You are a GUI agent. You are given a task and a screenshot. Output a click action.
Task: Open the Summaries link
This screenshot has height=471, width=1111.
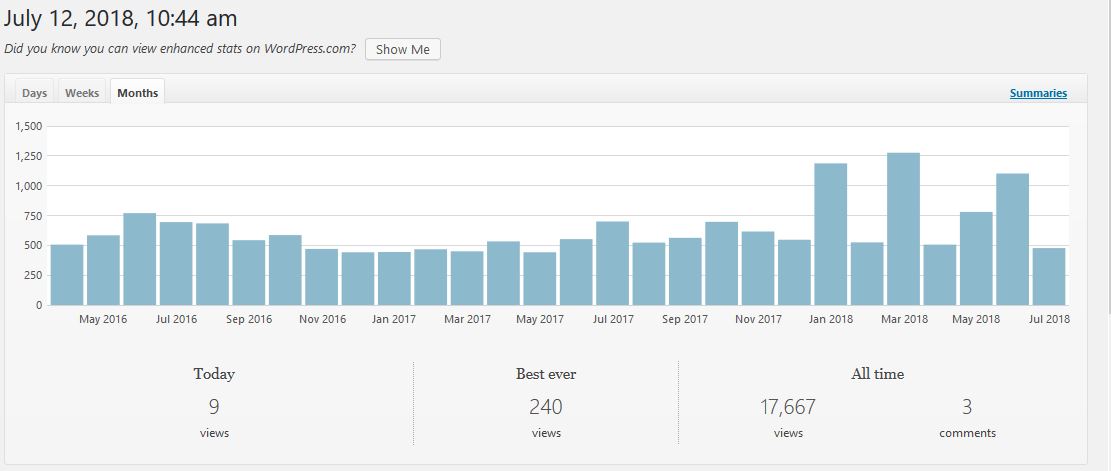[1038, 93]
